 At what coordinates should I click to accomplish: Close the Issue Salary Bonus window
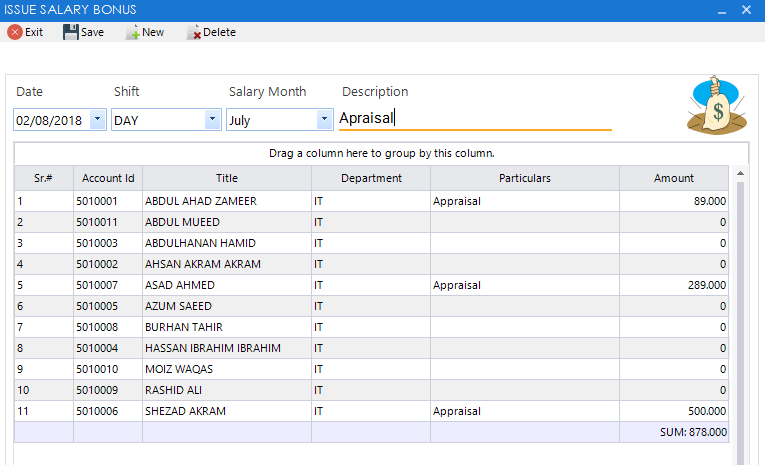[747, 9]
